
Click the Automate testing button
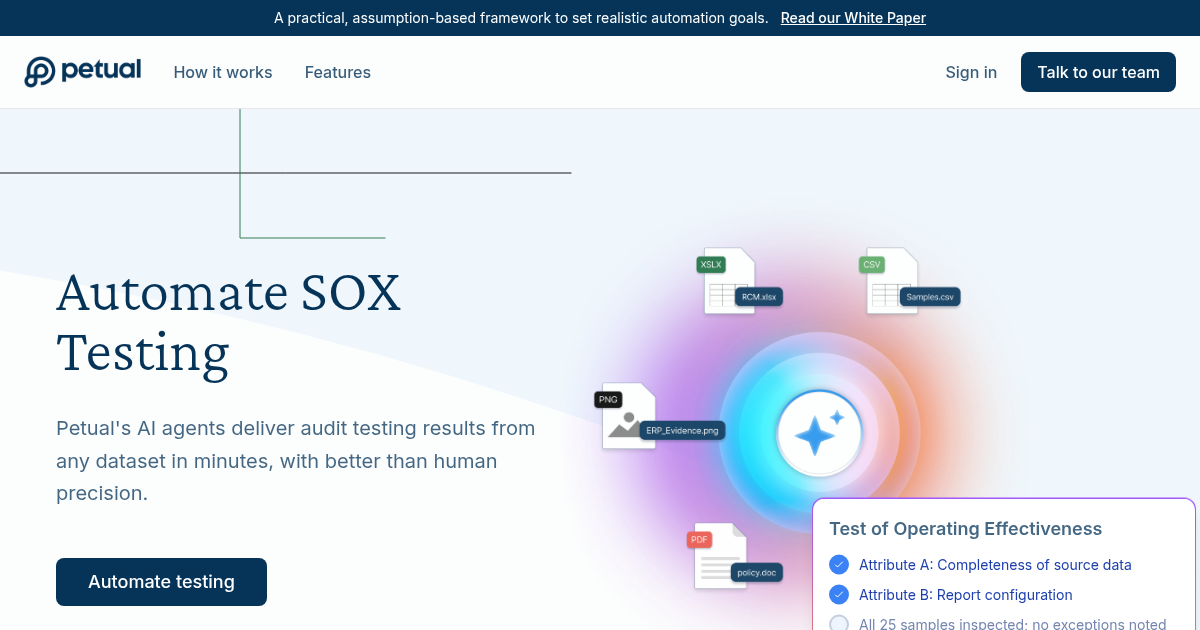pyautogui.click(x=161, y=582)
